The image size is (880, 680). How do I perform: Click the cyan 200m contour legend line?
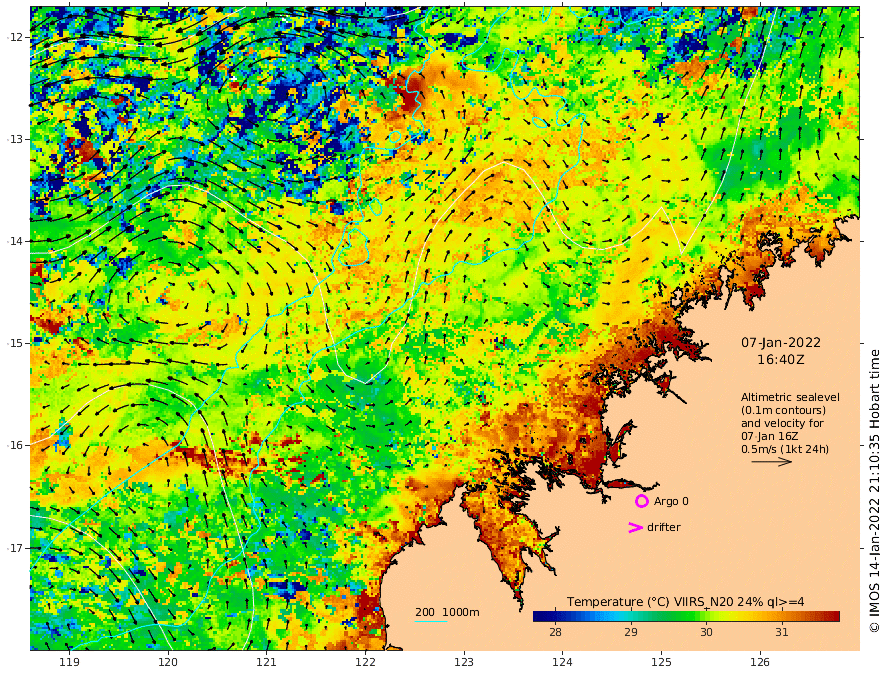(430, 621)
